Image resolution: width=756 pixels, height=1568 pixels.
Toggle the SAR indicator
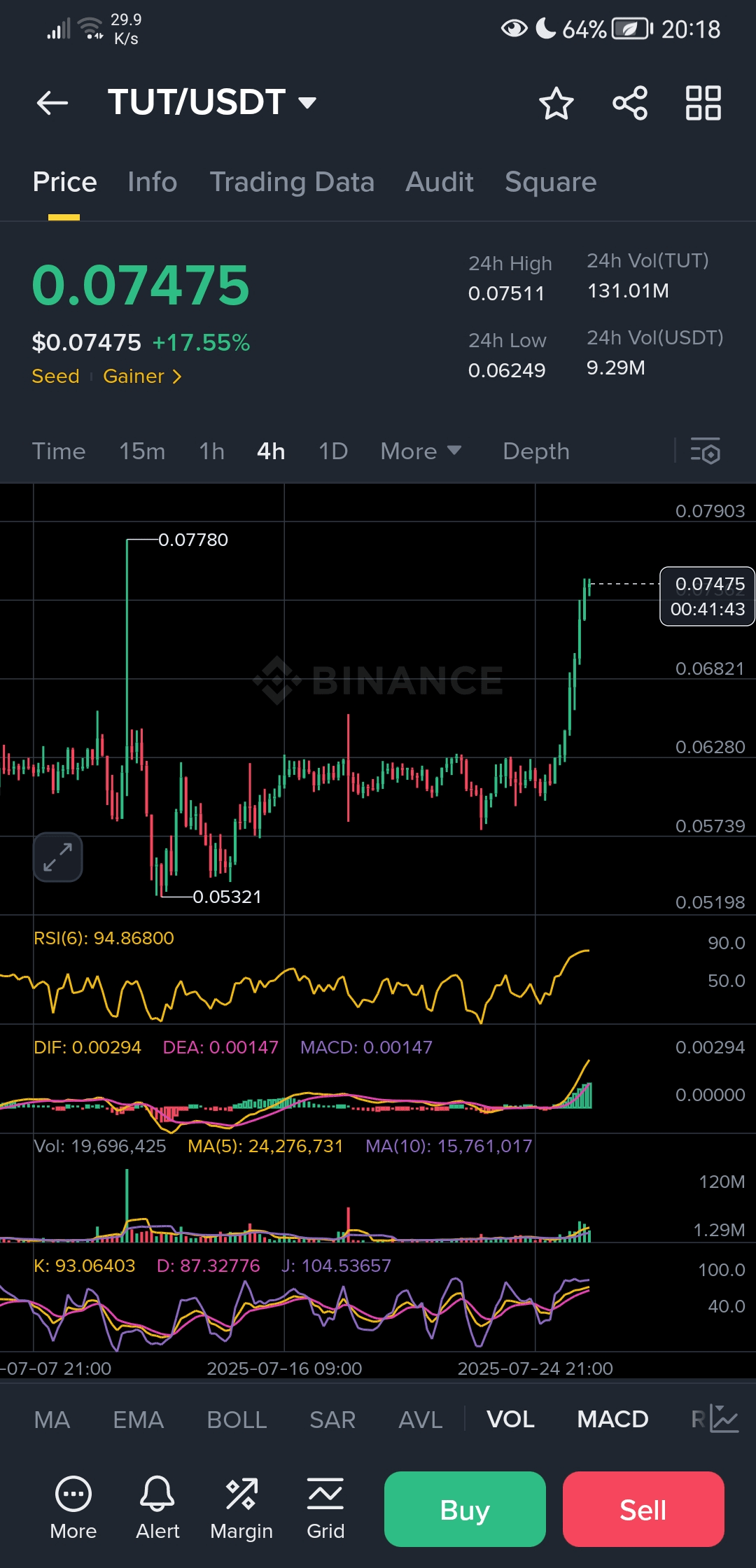(x=332, y=1420)
